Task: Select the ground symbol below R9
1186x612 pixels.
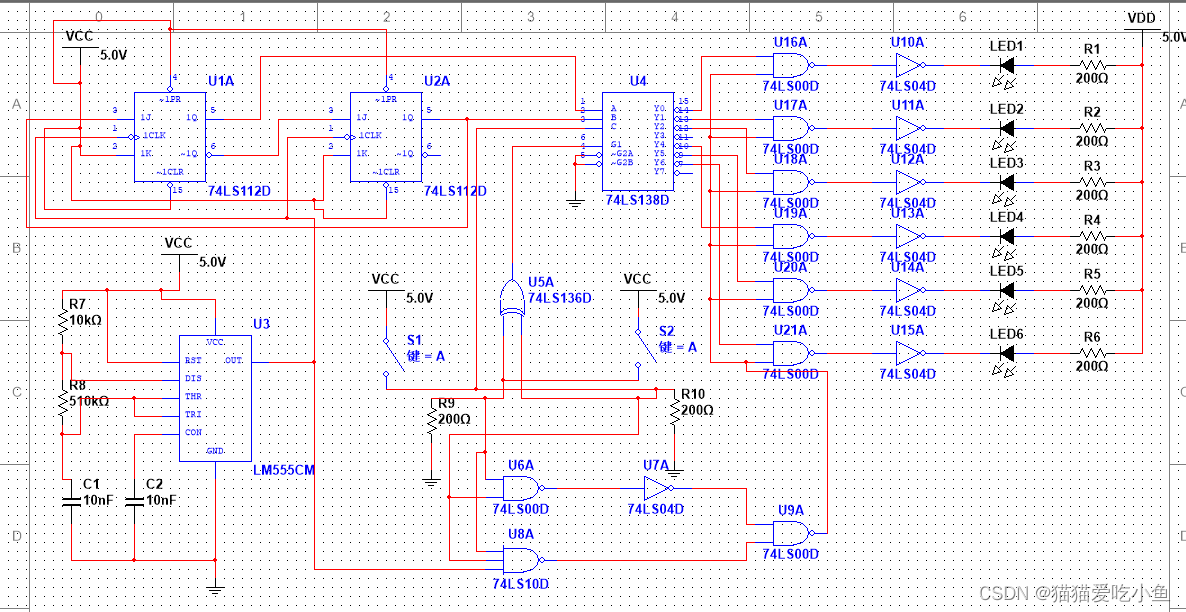Action: coord(432,479)
